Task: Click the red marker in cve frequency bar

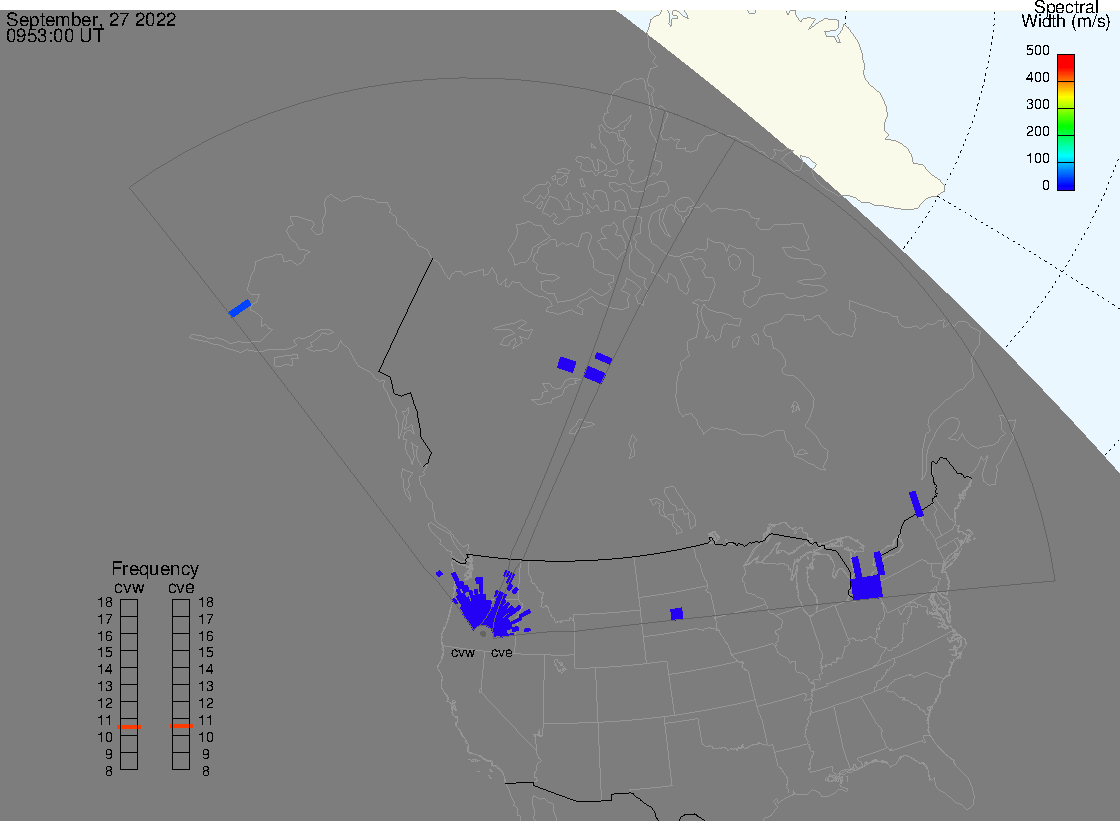Action: pos(181,726)
